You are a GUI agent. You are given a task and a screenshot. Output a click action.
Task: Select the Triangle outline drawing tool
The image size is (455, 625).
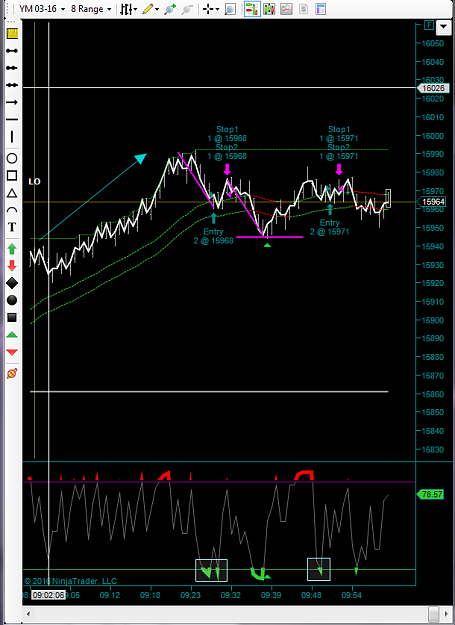pos(12,193)
